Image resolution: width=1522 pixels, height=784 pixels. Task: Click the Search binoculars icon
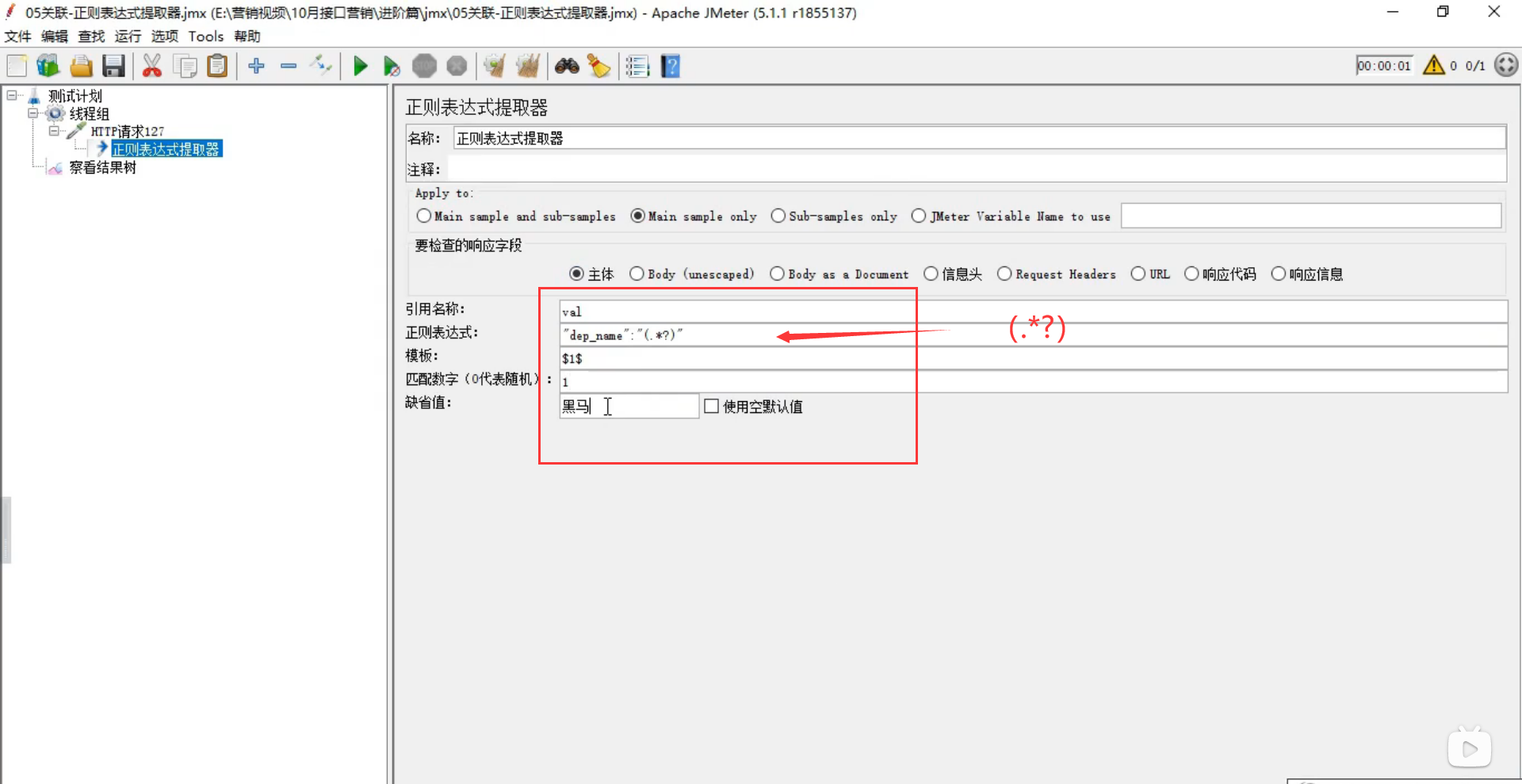pos(567,66)
